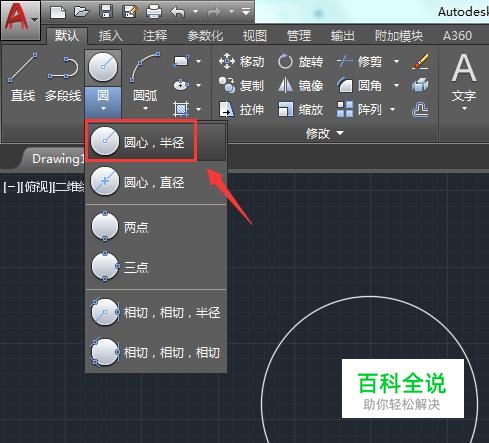The width and height of the screenshot is (489, 443).
Task: Click the erase pencil icon
Action: tap(420, 61)
